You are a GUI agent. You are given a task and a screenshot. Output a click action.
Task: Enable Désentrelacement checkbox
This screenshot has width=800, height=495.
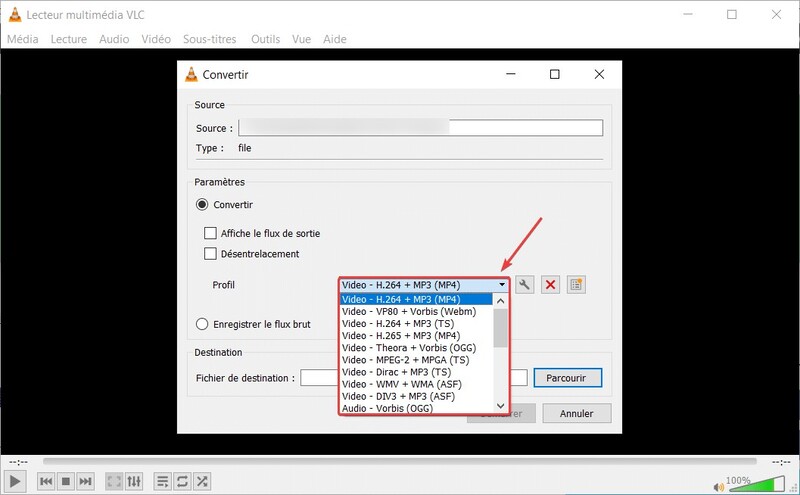pyautogui.click(x=210, y=254)
